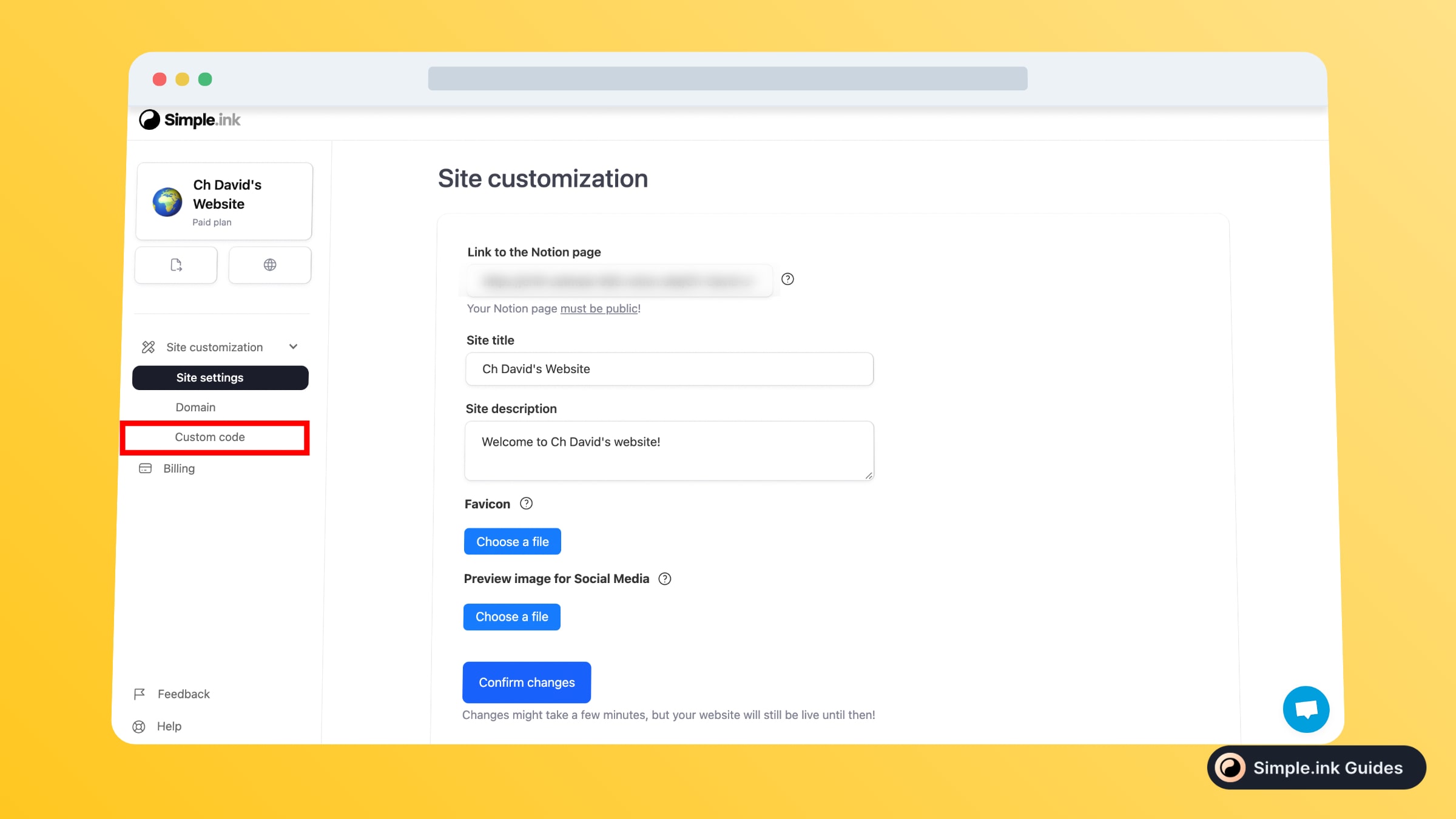This screenshot has height=819, width=1456.
Task: Open the 'must be public' link
Action: tap(598, 308)
